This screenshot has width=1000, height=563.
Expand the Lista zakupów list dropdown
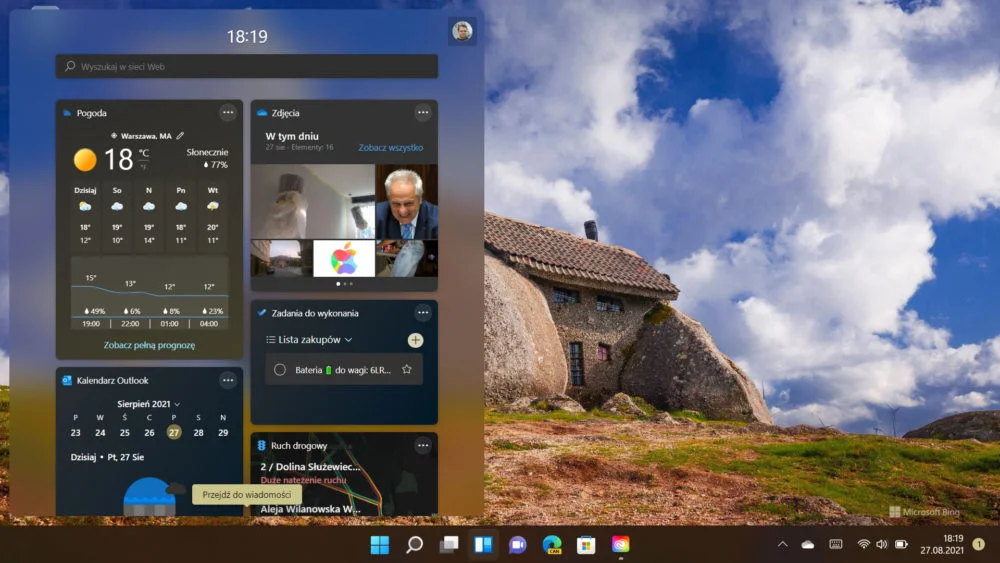pyautogui.click(x=309, y=340)
